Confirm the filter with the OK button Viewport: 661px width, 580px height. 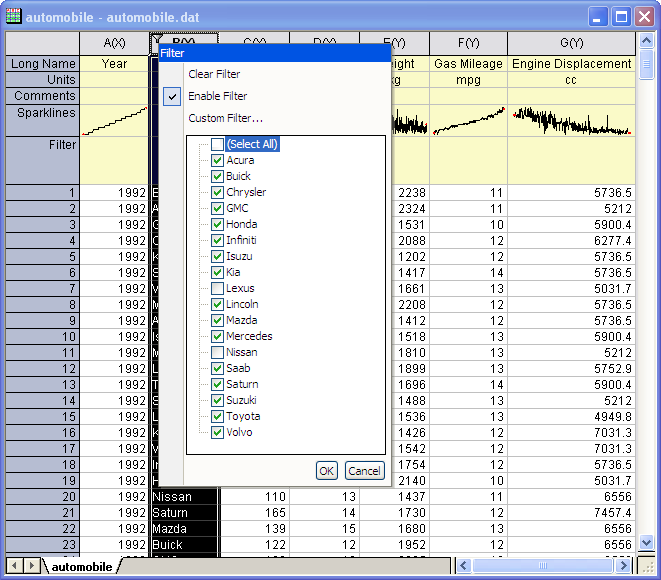pos(327,471)
